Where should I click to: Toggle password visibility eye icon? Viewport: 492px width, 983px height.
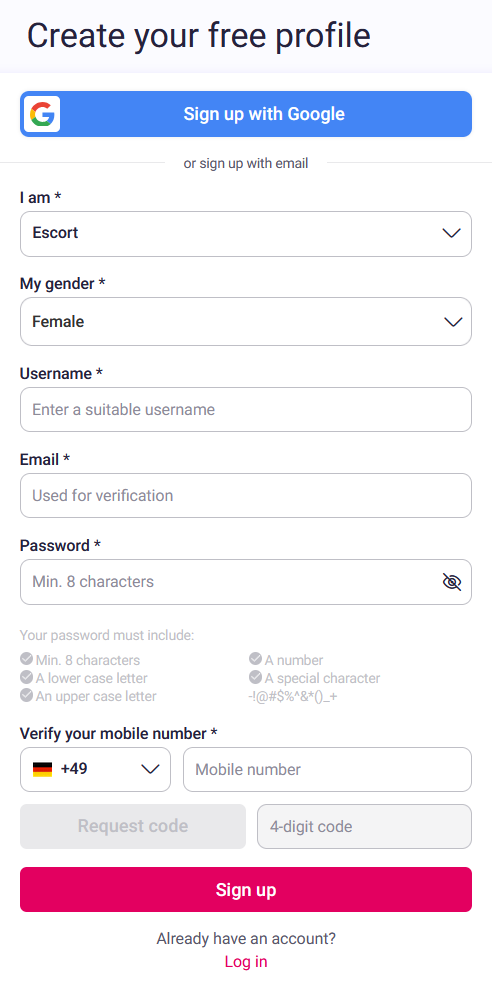point(451,582)
